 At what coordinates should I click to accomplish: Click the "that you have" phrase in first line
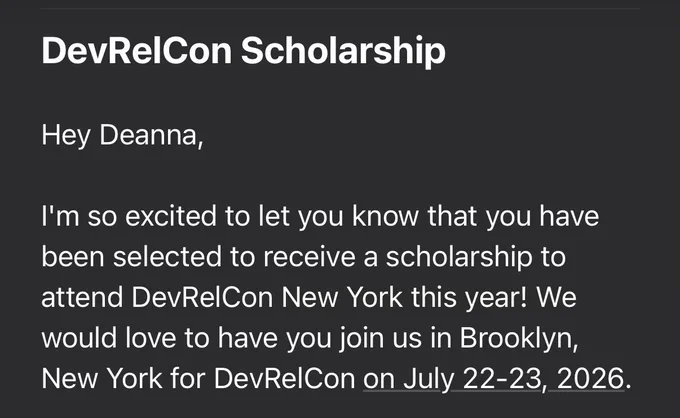coord(513,216)
